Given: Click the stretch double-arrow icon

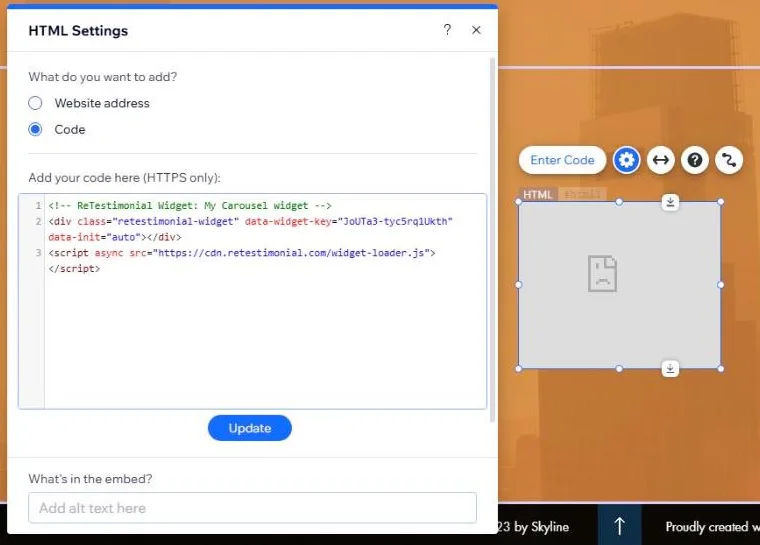Looking at the screenshot, I should 661,160.
